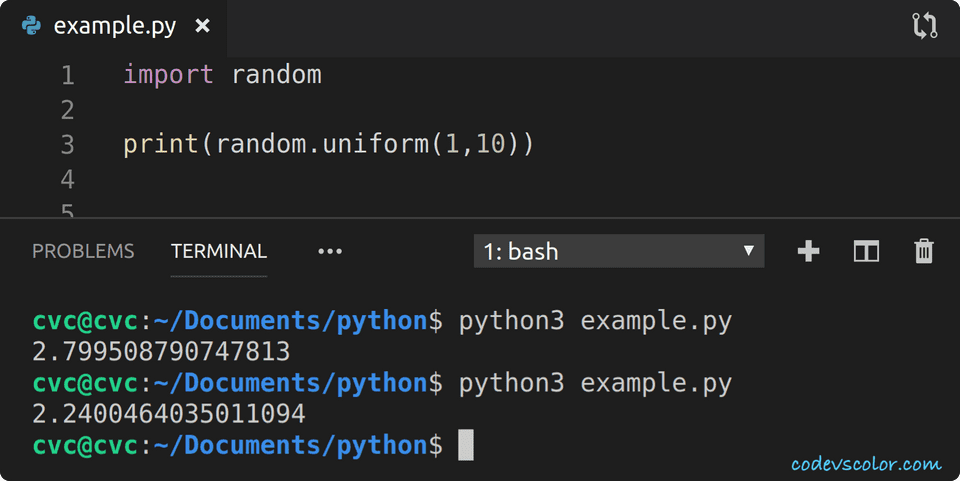Switch to the PROBLEMS panel tab
Screen dimensions: 960x481
tap(83, 251)
